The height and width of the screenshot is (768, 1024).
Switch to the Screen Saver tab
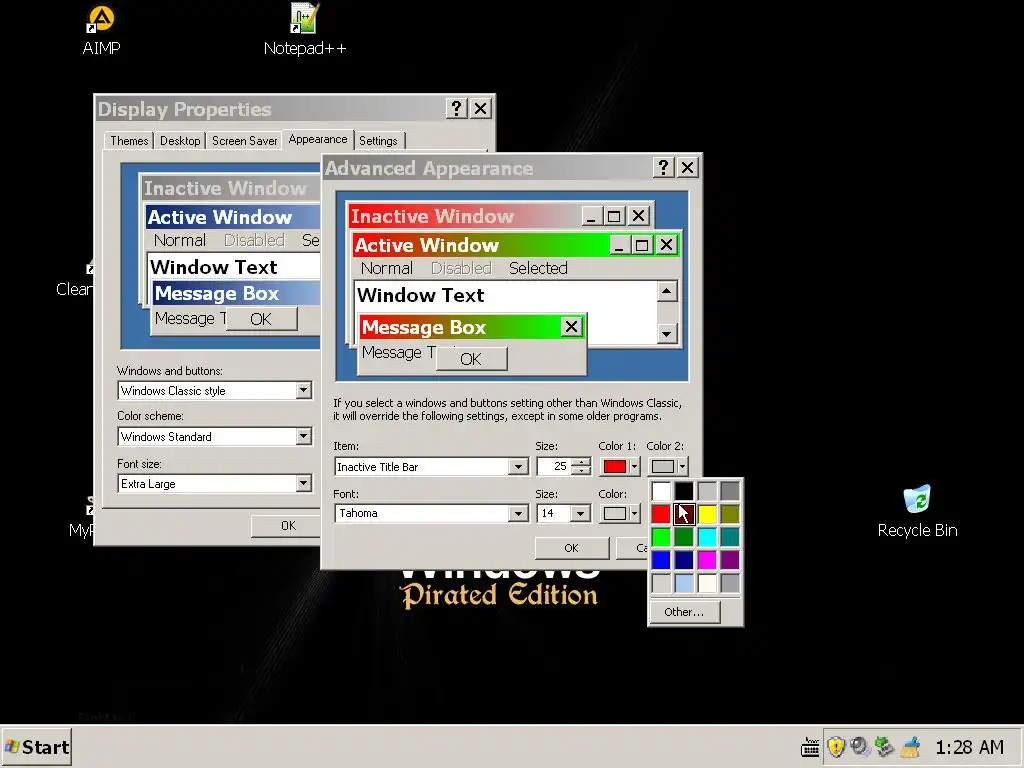[x=244, y=140]
